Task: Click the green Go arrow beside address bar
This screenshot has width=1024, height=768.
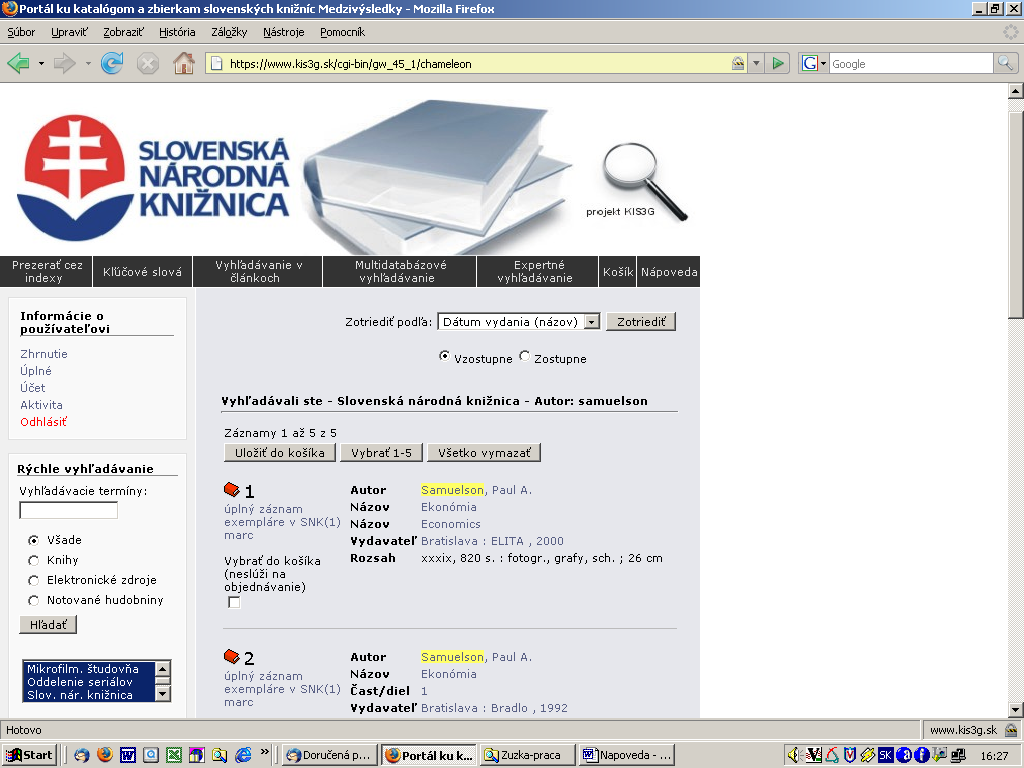Action: pyautogui.click(x=779, y=63)
